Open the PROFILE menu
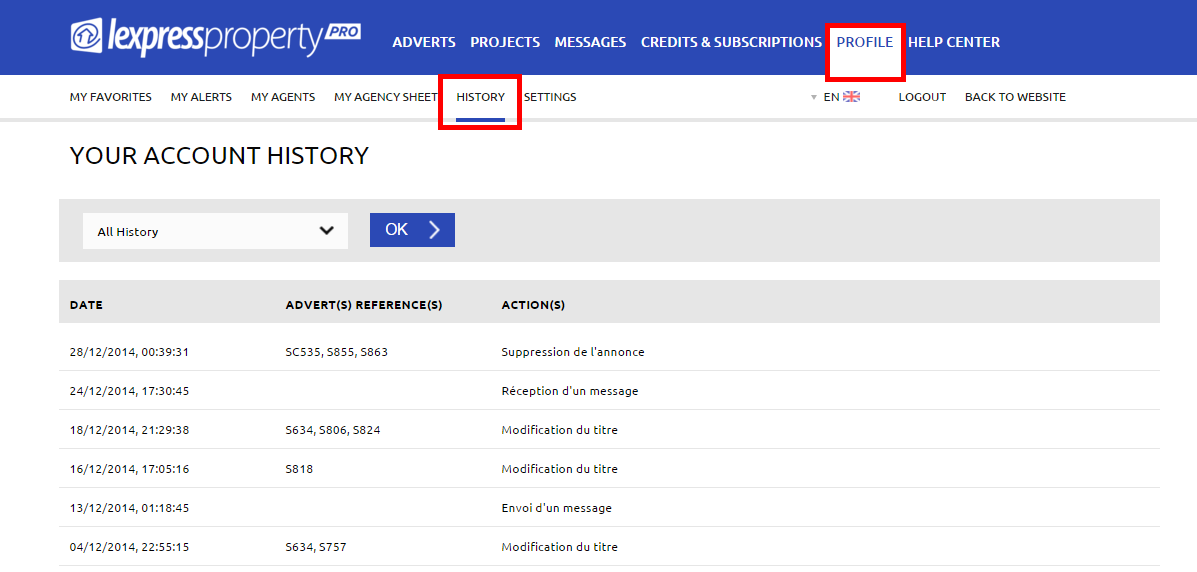Screen dimensions: 1197x572 (865, 43)
